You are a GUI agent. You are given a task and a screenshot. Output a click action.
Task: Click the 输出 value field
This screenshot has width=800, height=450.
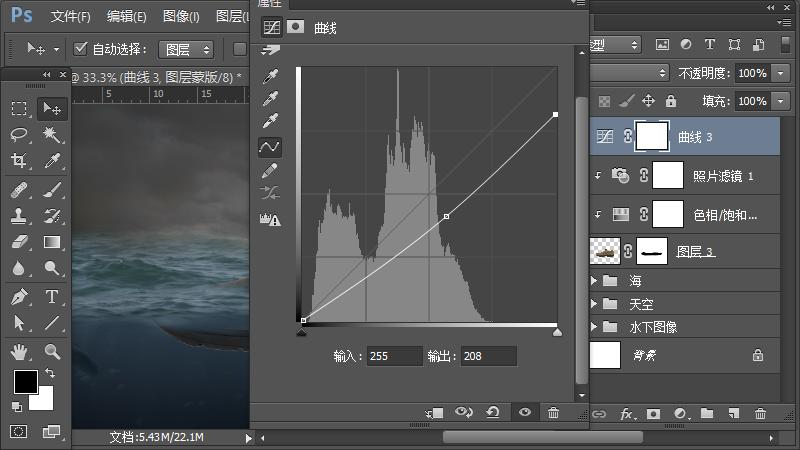click(488, 356)
